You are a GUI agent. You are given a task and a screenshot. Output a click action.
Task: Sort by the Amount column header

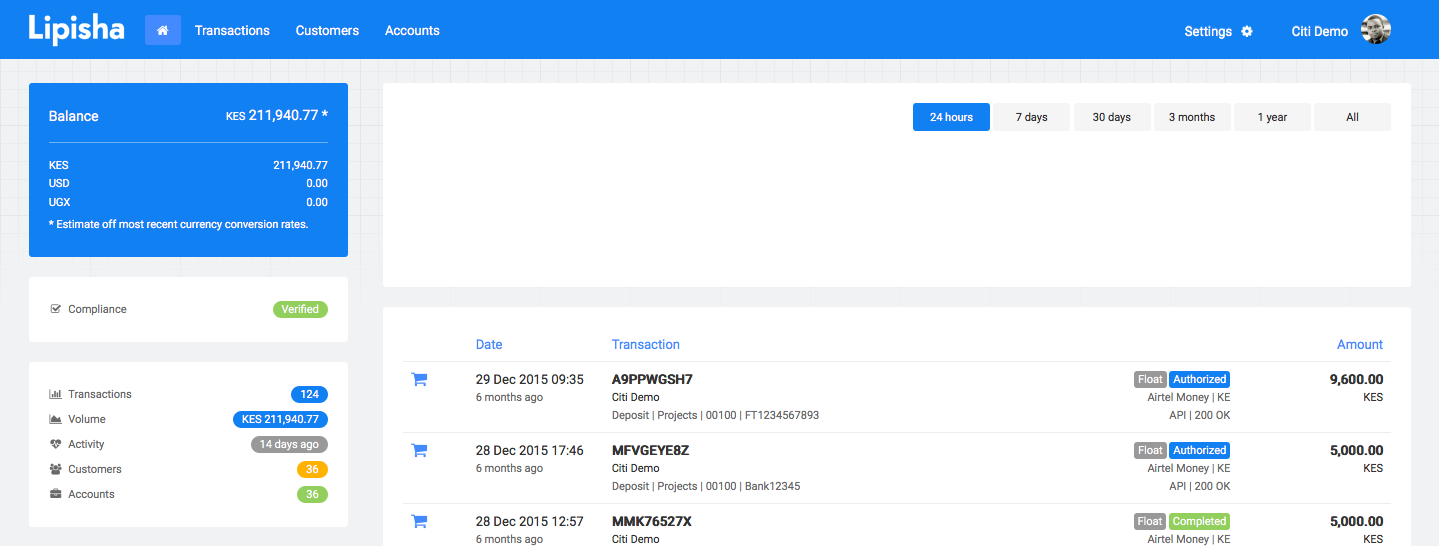click(x=1360, y=344)
